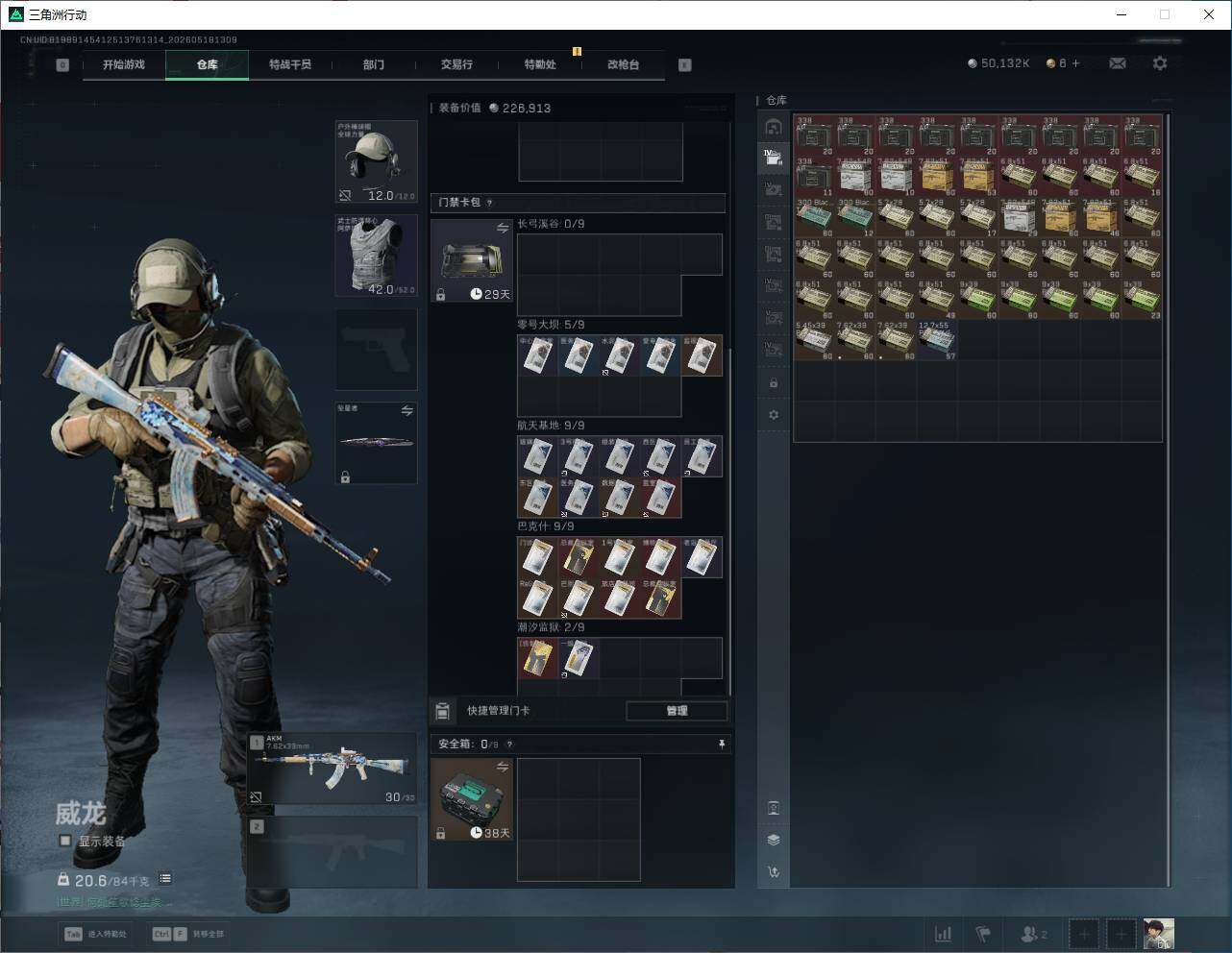Click the first squad invite plus slot
Viewport: 1232px width, 953px height.
pyautogui.click(x=1084, y=933)
